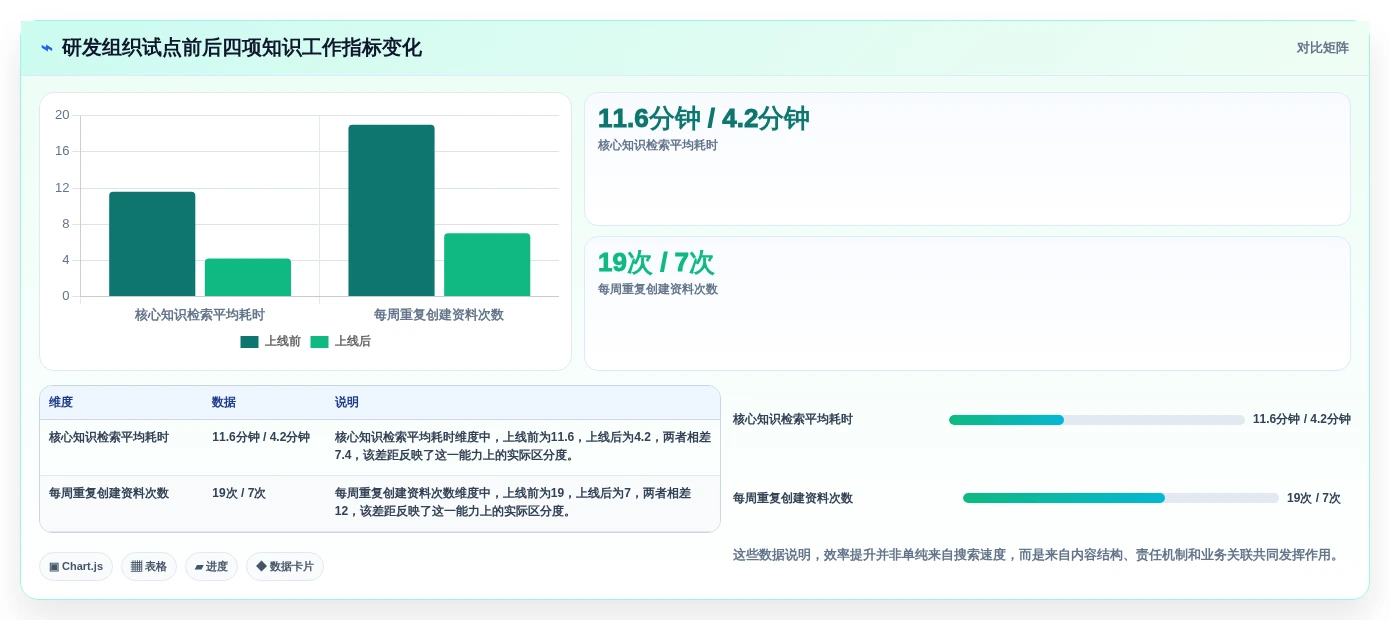Click card caption 每周重复创建资料次数

point(658,290)
